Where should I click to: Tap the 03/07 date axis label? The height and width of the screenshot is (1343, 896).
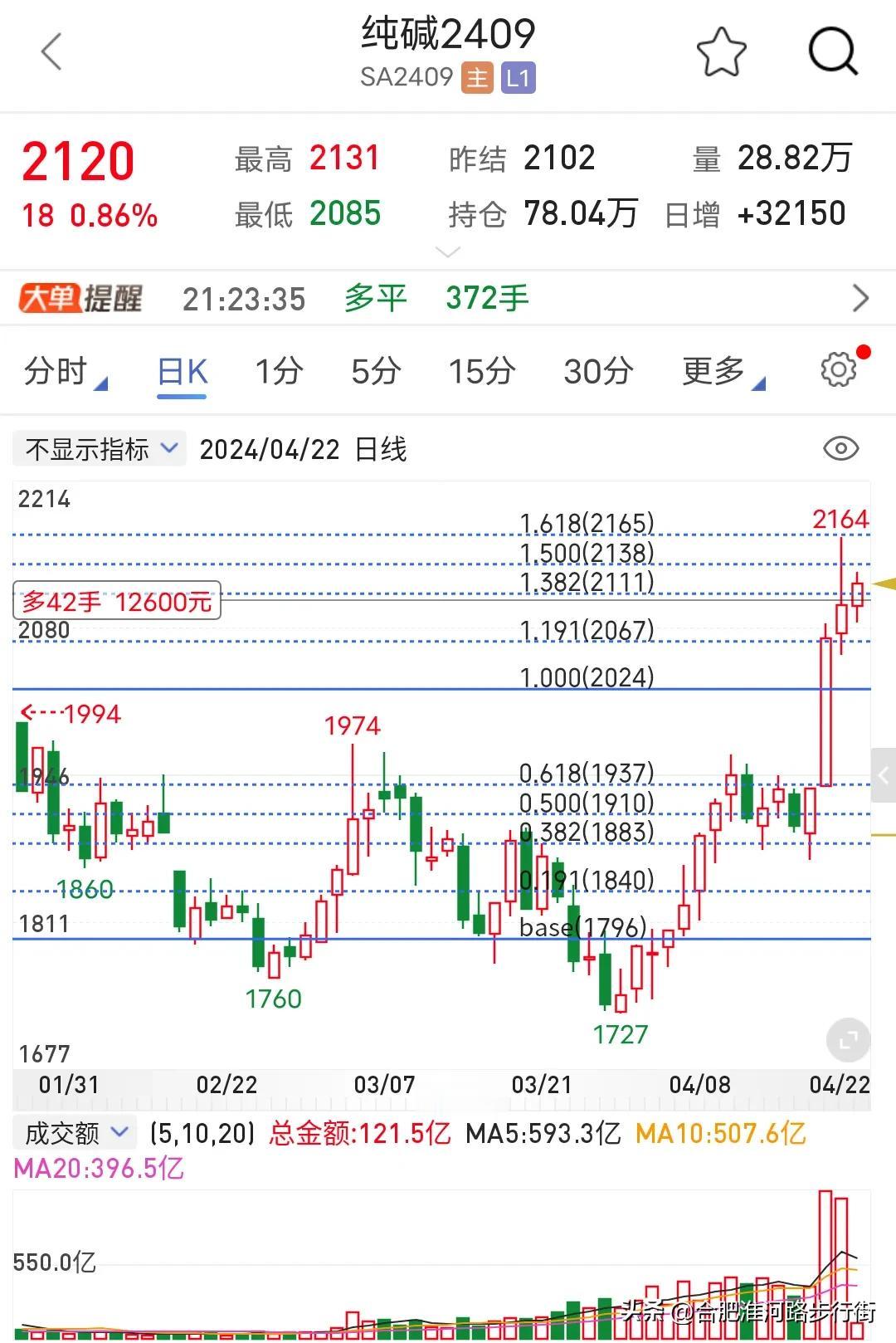pyautogui.click(x=384, y=1085)
